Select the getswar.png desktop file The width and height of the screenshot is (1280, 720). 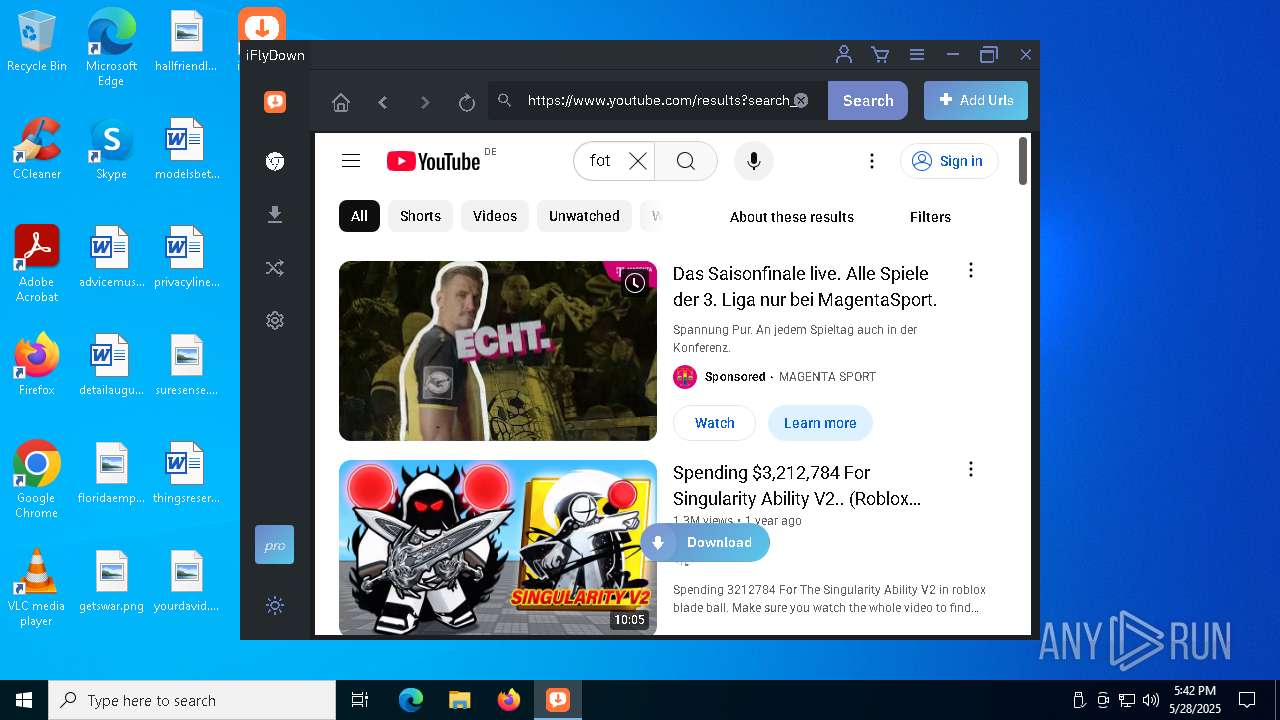111,581
